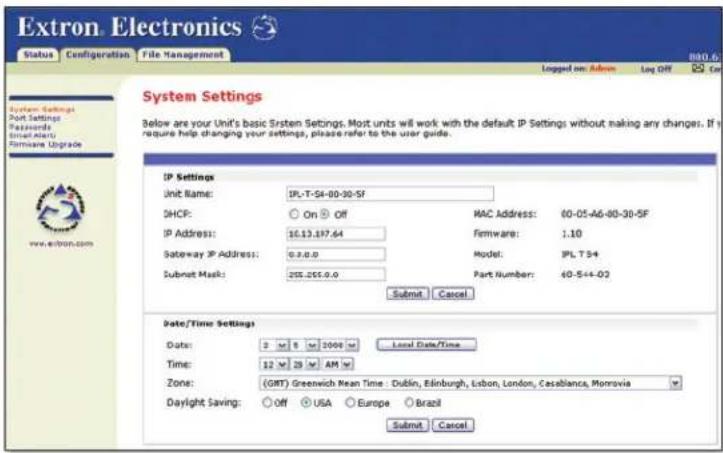Screen dimensions: 723x453
Task: Submit the Date/Time Settings form
Action: 408,425
